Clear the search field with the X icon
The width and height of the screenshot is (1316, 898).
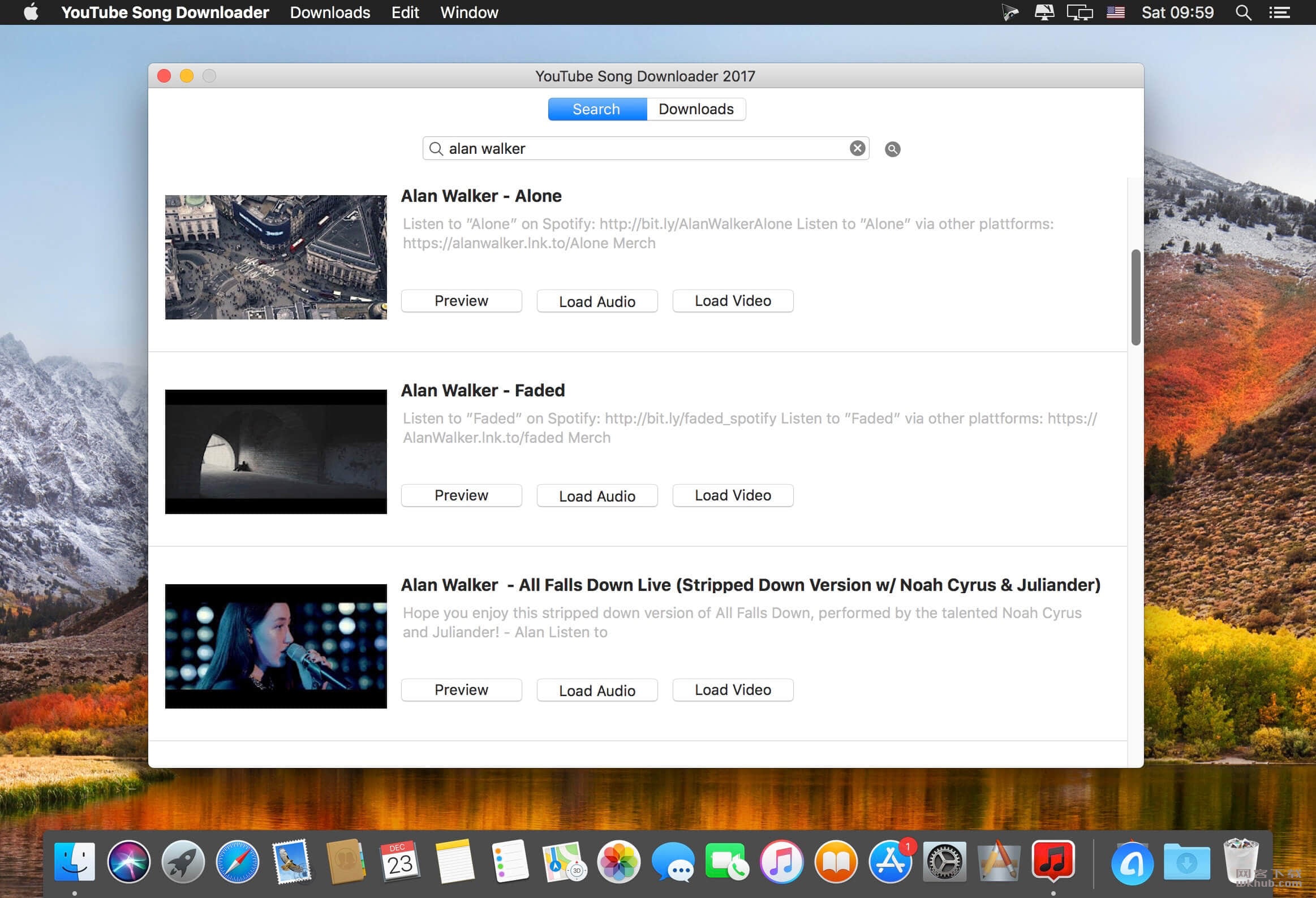pos(857,148)
